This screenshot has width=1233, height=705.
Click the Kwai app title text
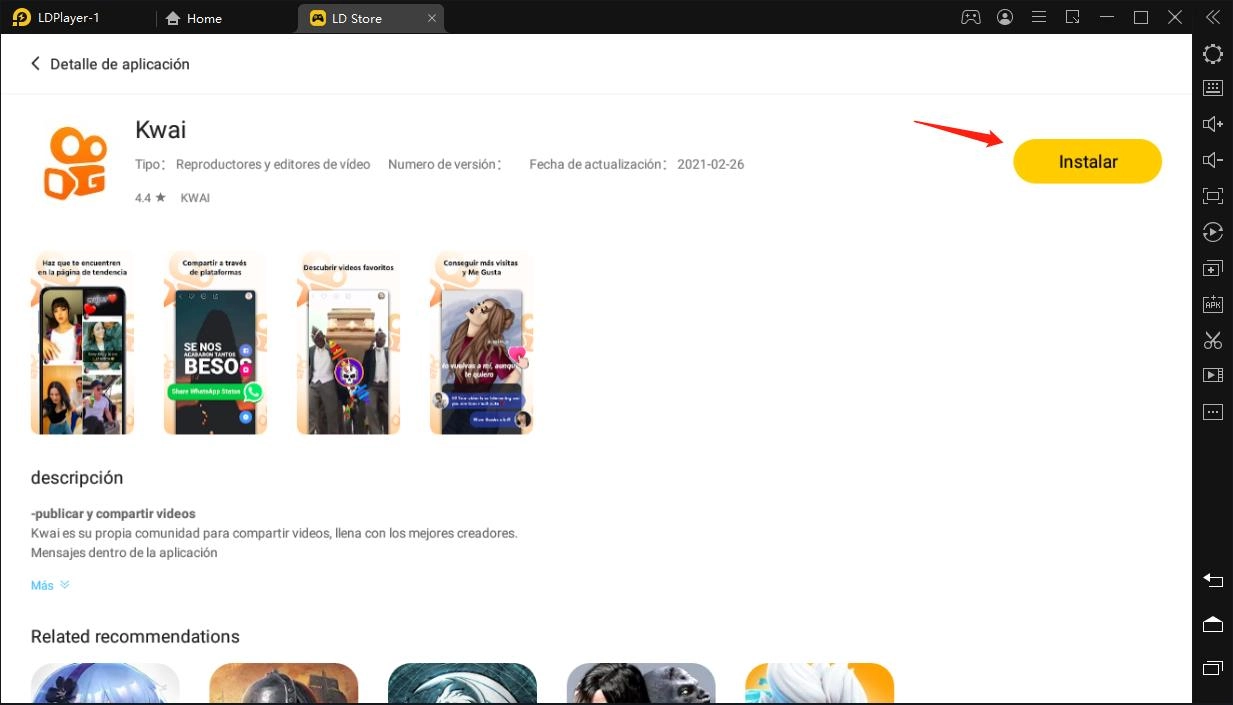point(160,129)
